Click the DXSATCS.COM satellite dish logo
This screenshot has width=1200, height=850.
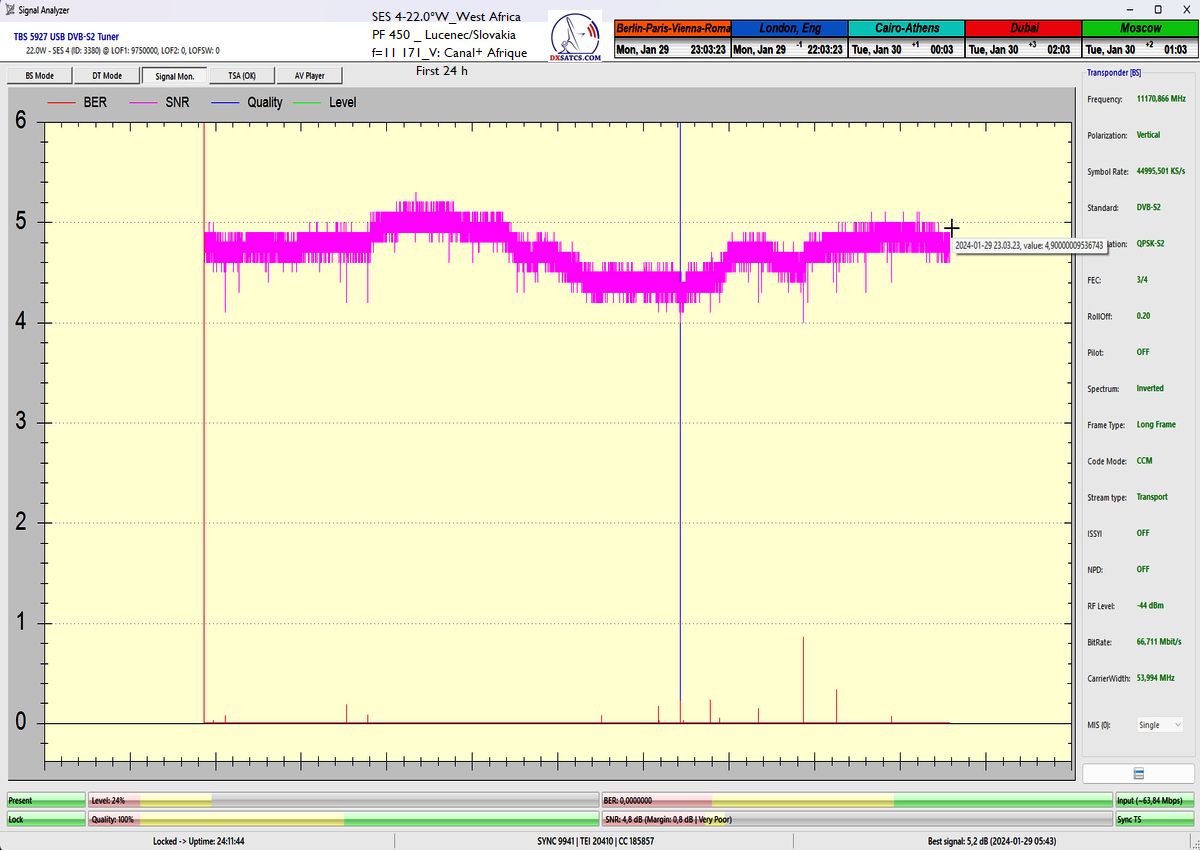tap(576, 37)
